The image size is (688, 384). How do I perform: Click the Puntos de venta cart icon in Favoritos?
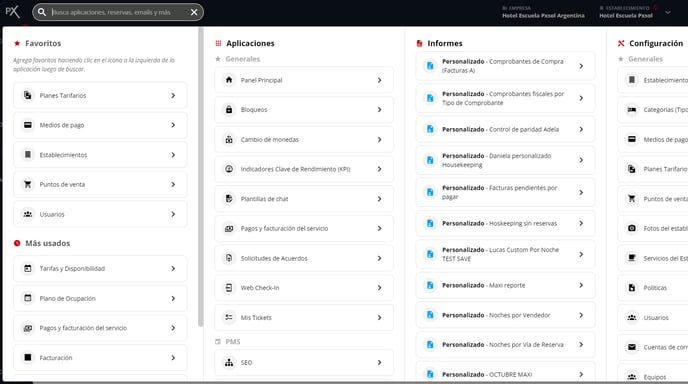pyautogui.click(x=28, y=184)
